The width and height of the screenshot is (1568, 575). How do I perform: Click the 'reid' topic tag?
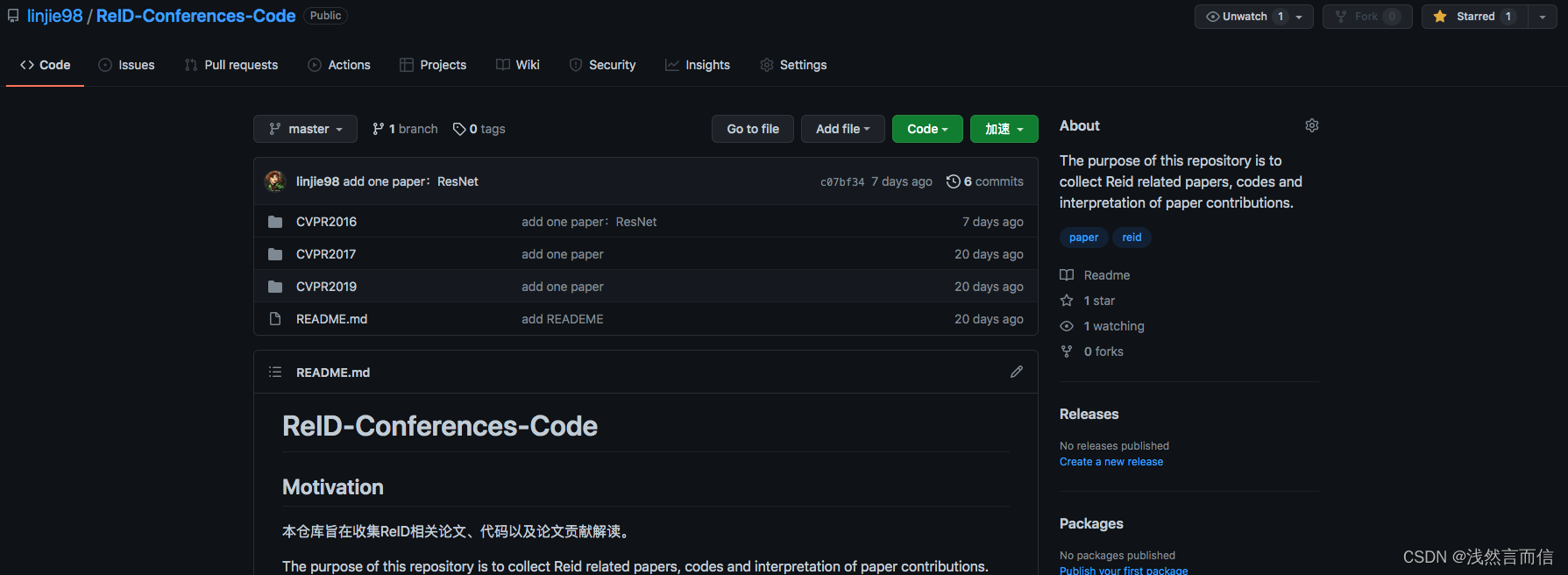[1132, 238]
